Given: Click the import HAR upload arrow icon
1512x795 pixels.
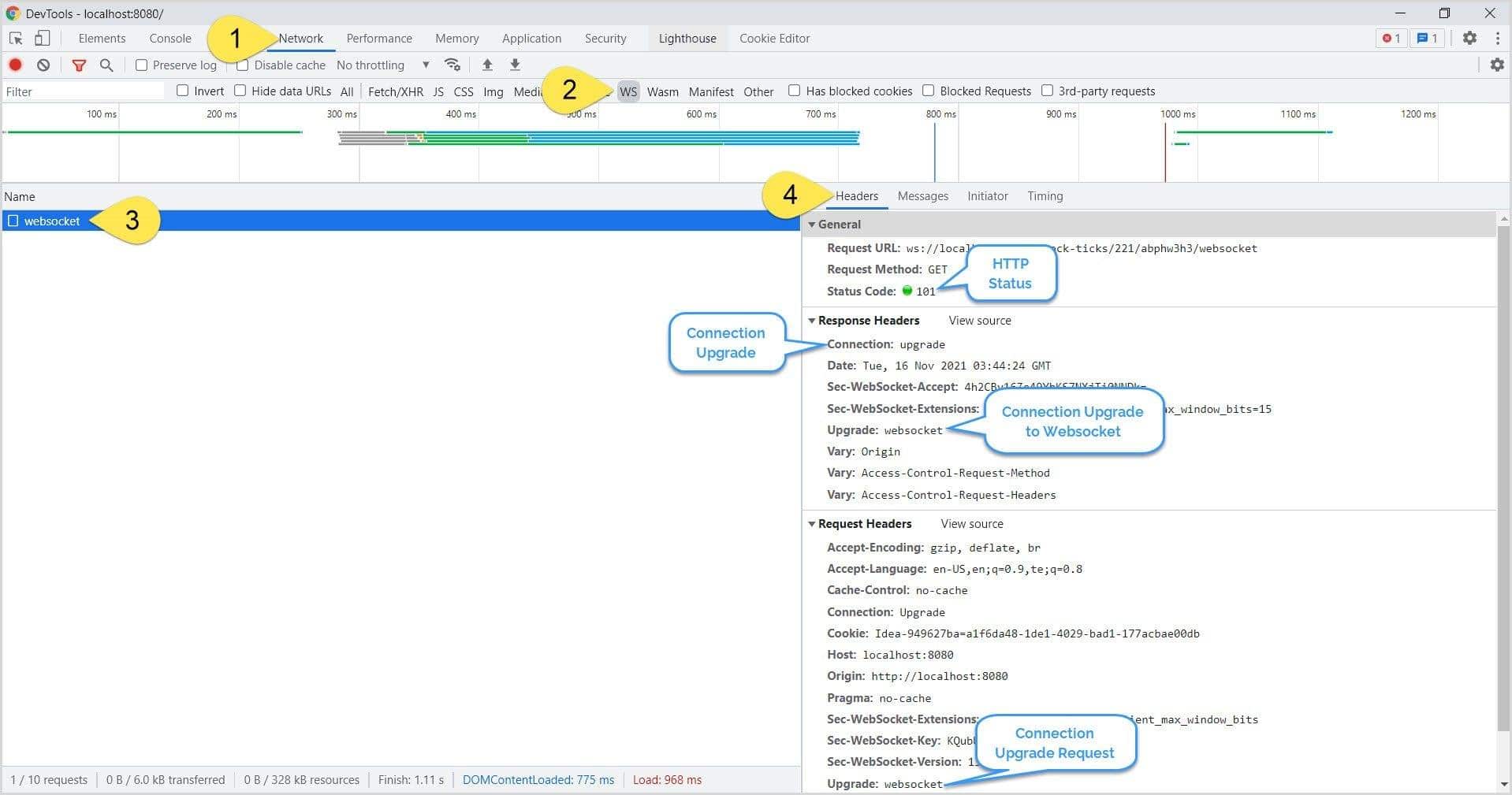Looking at the screenshot, I should (x=487, y=65).
